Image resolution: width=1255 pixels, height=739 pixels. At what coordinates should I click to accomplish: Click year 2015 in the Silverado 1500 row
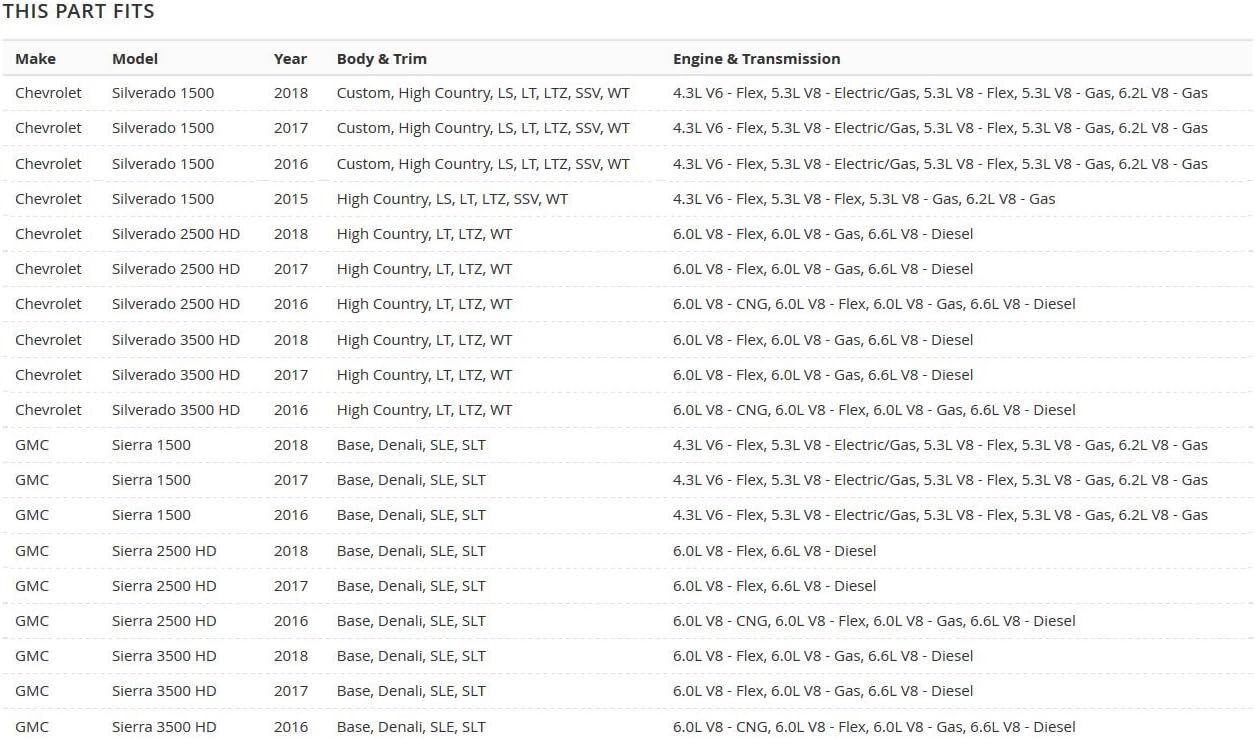tap(291, 199)
